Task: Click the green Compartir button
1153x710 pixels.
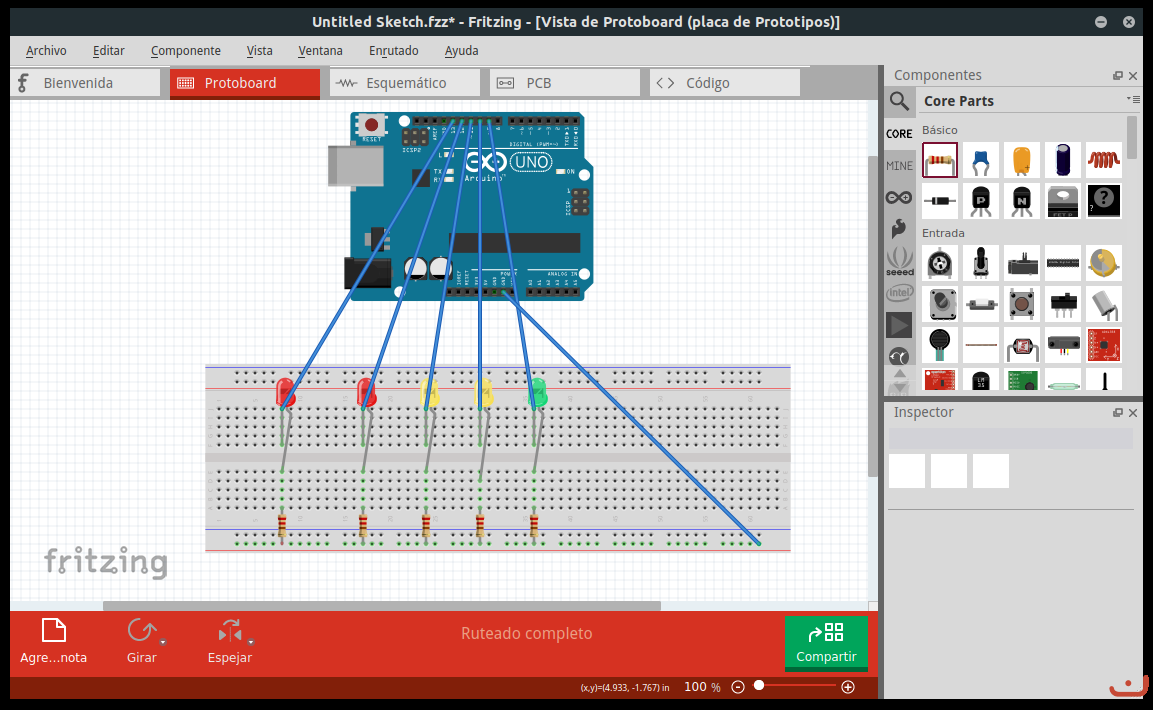Action: tap(826, 642)
